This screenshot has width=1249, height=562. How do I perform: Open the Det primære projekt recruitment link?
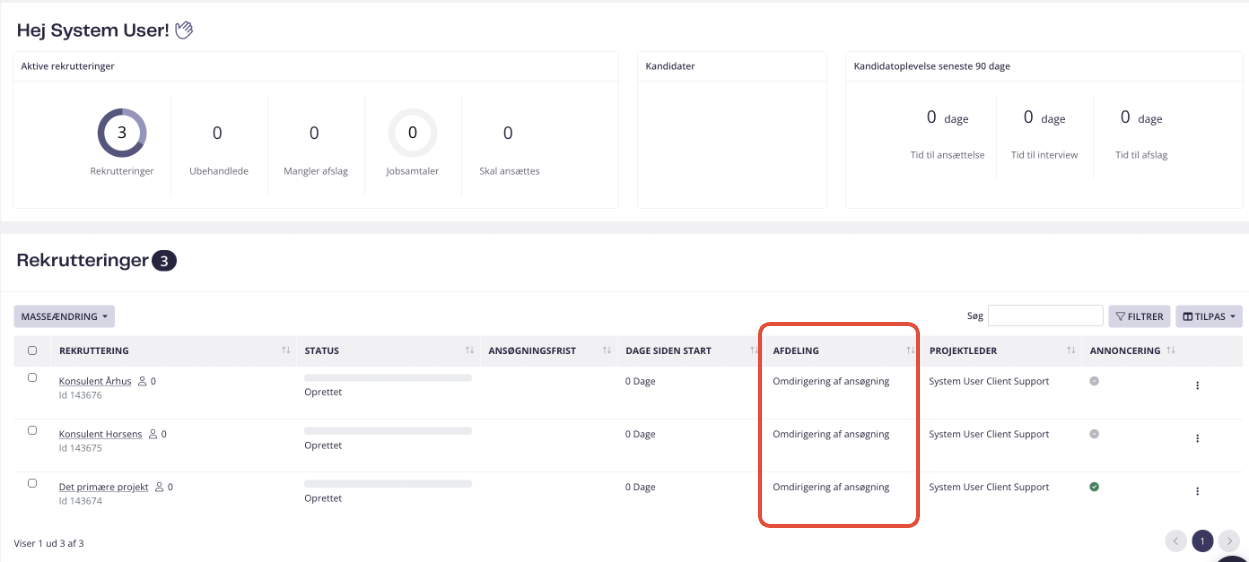tap(104, 487)
